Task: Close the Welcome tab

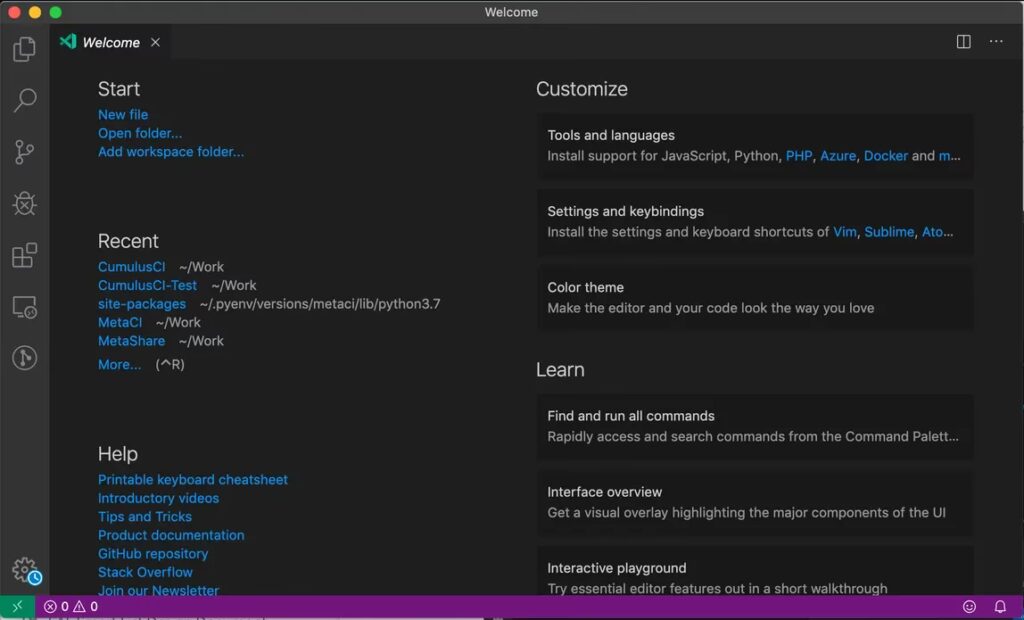Action: (155, 42)
